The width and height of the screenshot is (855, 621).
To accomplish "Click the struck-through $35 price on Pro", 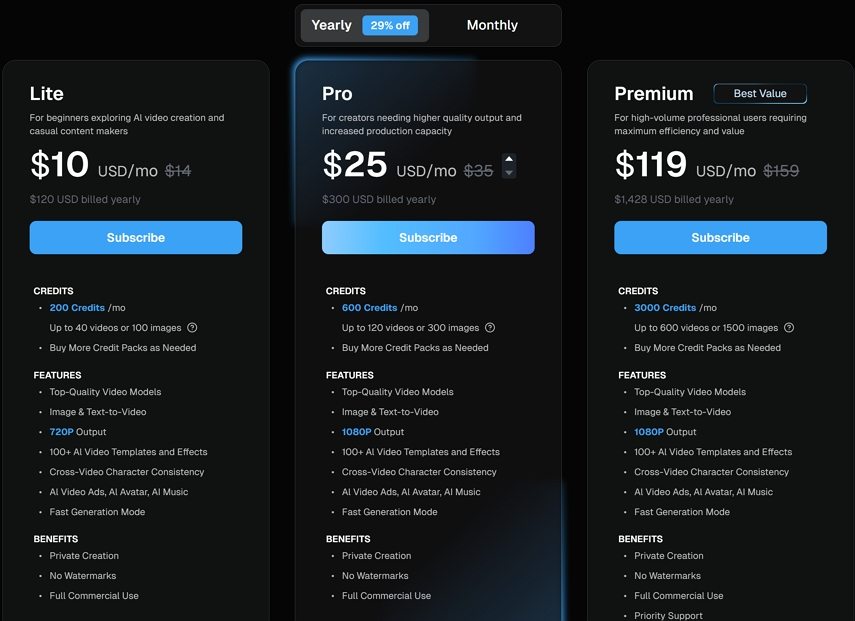I will click(479, 170).
